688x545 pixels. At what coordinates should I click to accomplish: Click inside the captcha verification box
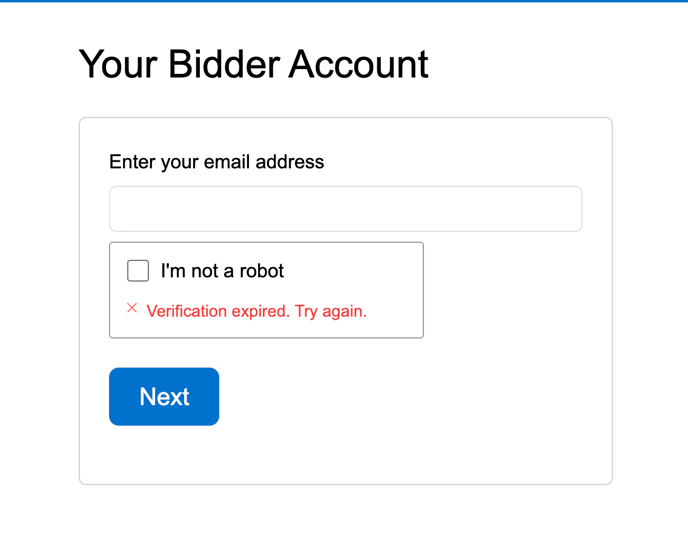266,290
